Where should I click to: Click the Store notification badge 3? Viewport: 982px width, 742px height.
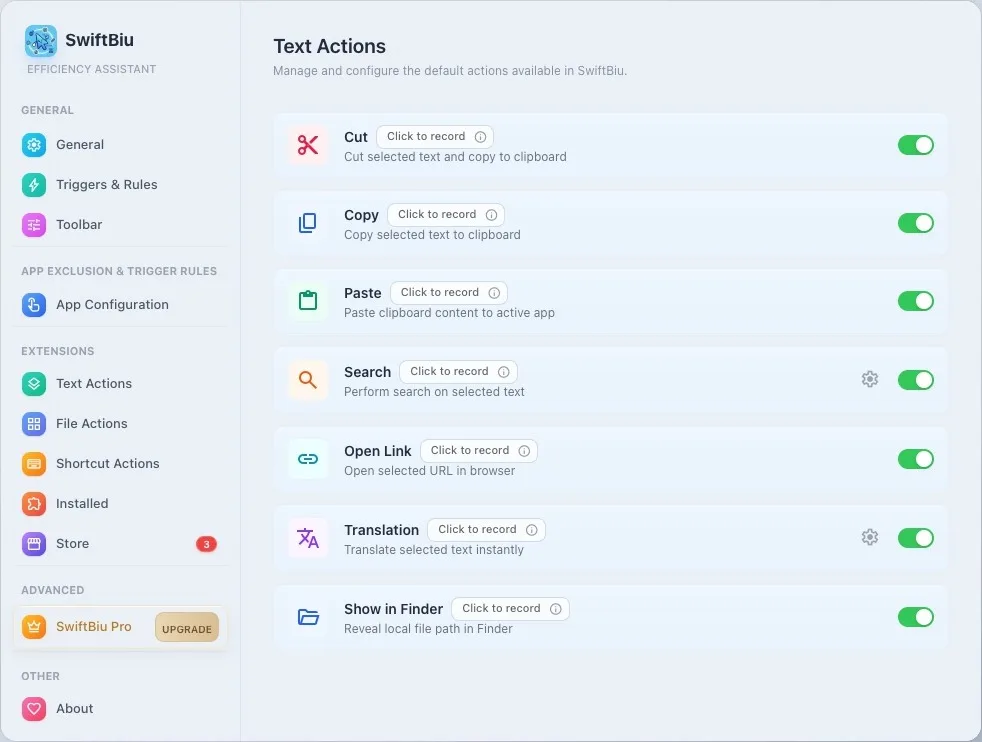pos(206,544)
